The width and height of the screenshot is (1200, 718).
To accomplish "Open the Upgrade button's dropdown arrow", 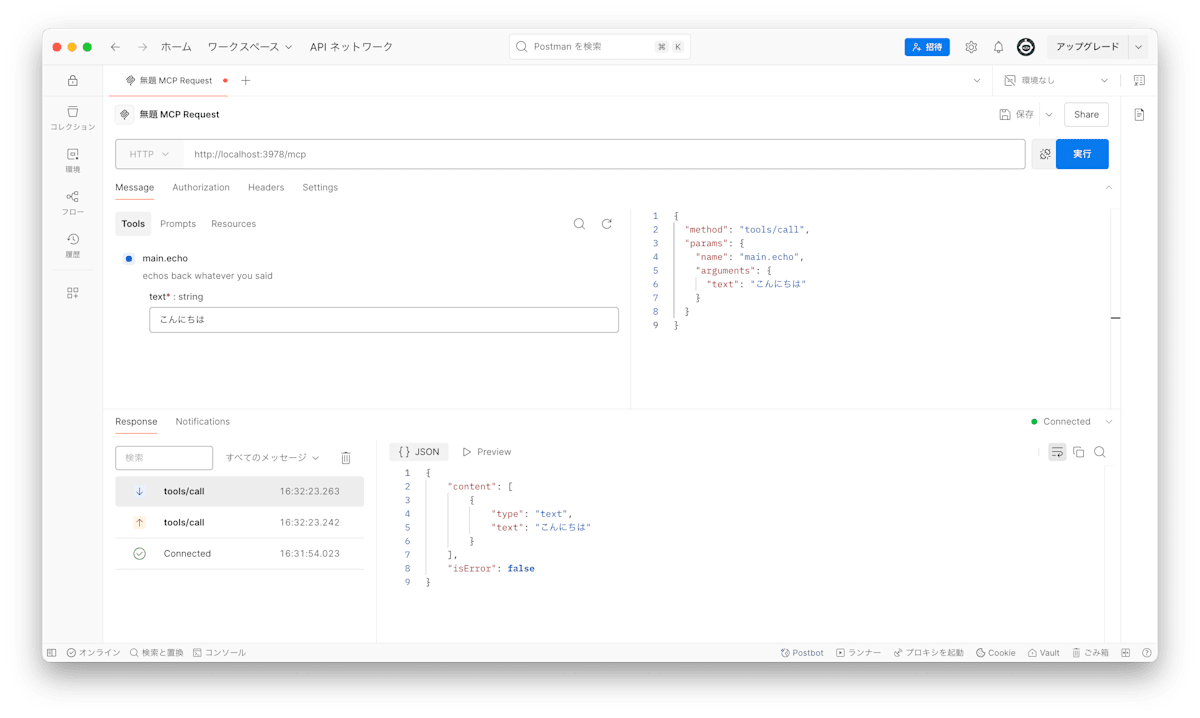I will 1138,47.
